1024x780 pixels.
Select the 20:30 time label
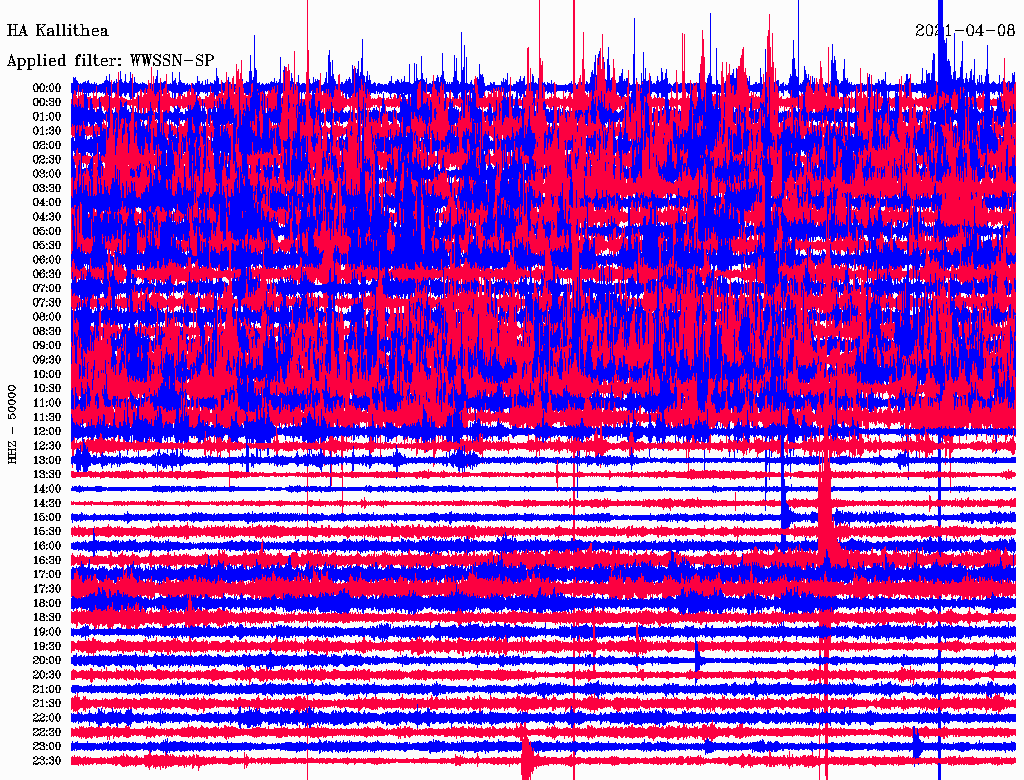[x=47, y=675]
